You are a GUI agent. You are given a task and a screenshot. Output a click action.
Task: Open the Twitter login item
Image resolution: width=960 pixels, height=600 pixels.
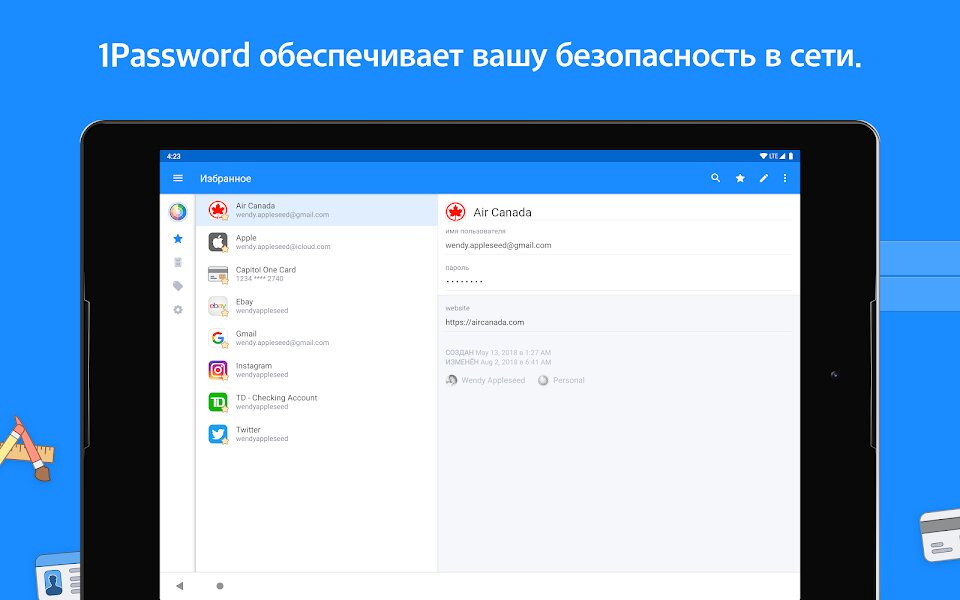(317, 434)
